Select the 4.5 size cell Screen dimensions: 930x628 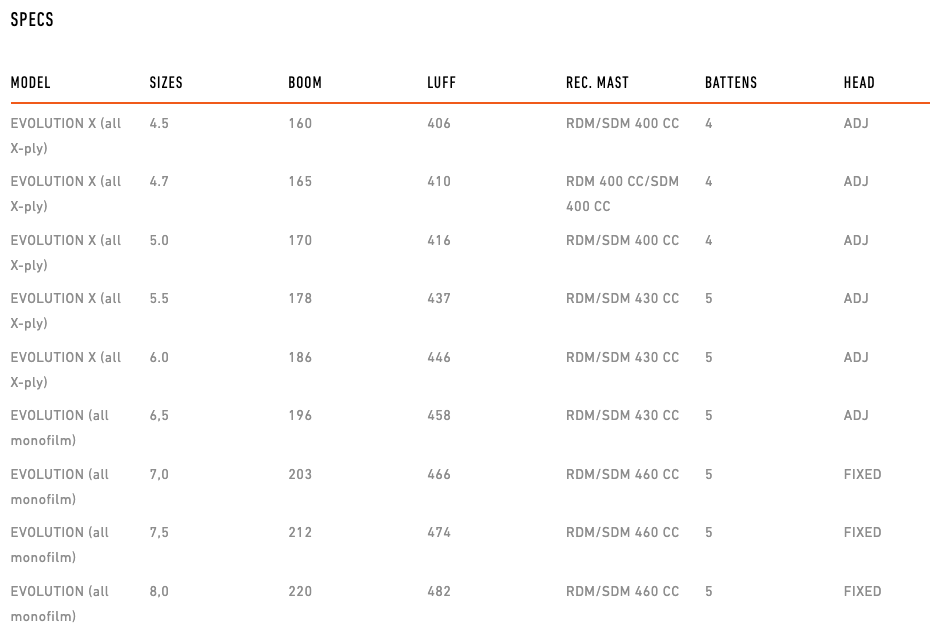pos(159,123)
